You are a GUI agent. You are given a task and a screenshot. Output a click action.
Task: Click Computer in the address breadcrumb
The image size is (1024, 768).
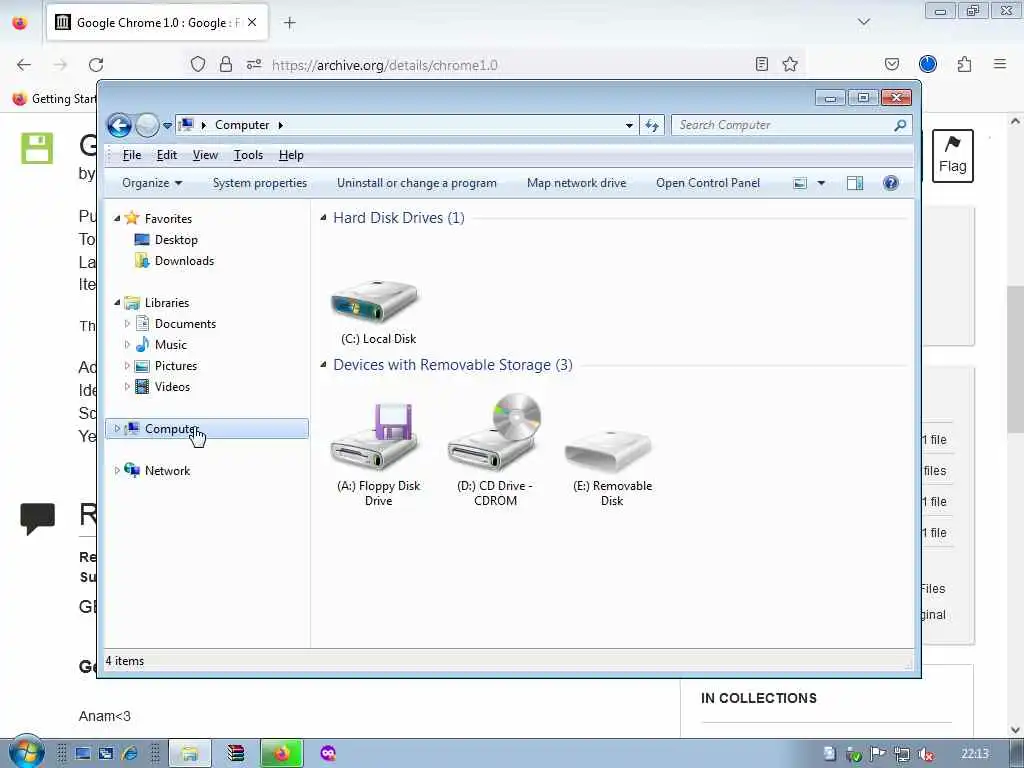click(242, 125)
